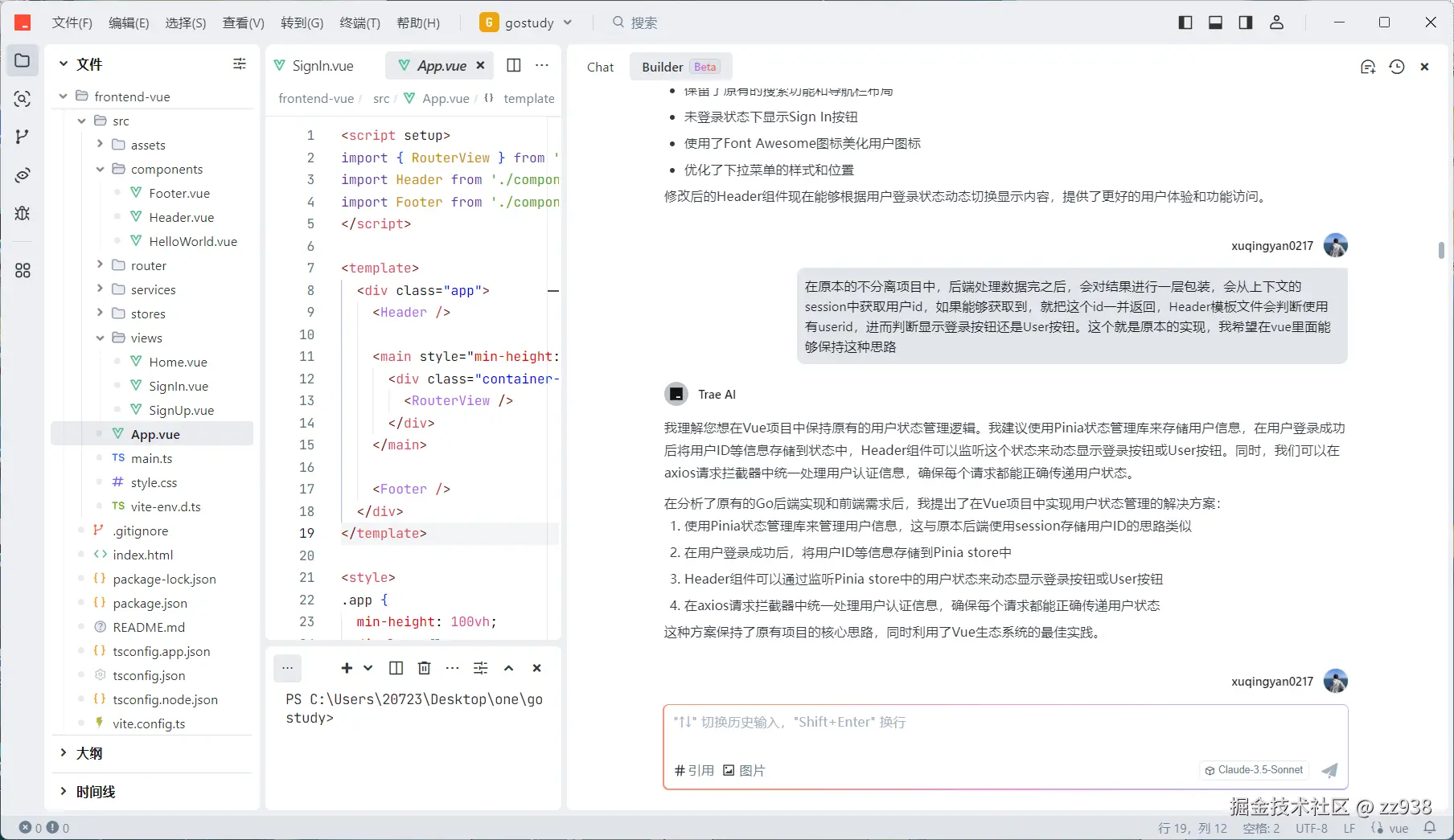Click the Trae red logo icon
Screen dimensions: 1454x840
pyautogui.click(x=23, y=23)
